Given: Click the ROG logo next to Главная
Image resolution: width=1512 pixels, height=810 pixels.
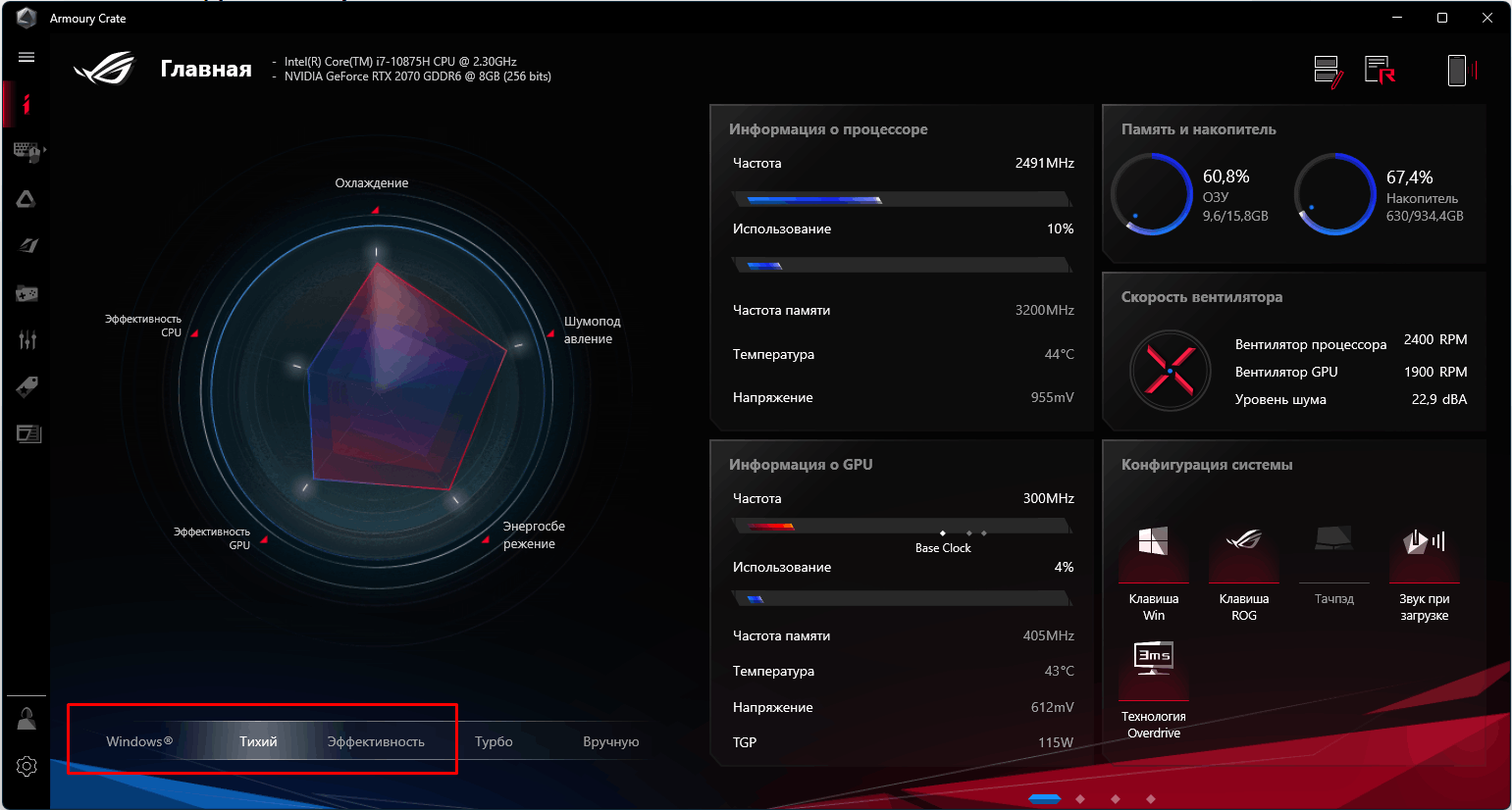Looking at the screenshot, I should [104, 68].
